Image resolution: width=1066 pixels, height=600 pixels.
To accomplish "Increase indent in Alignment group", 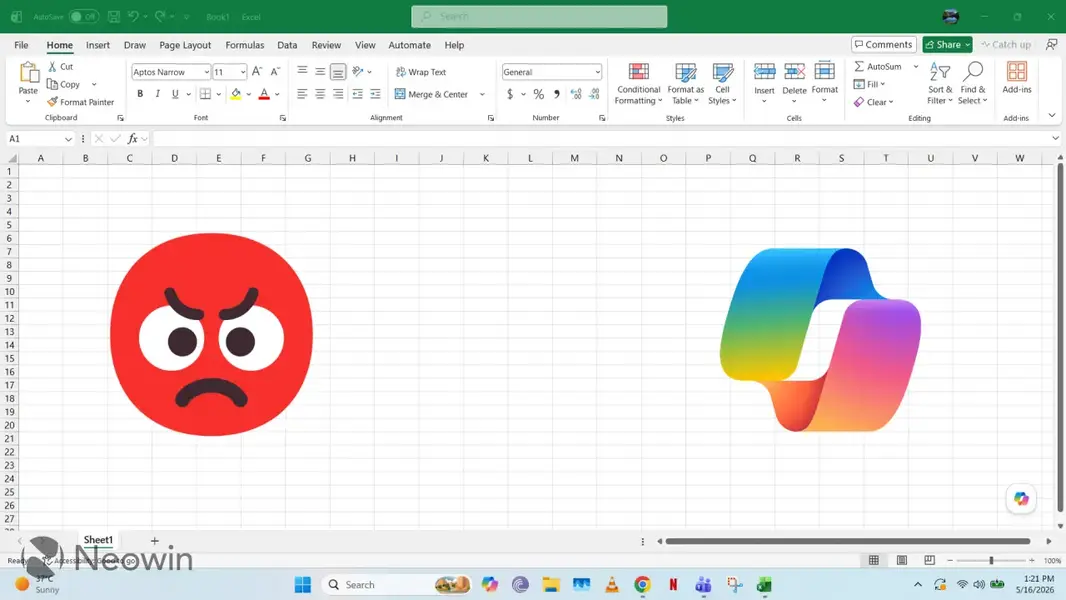I will (375, 94).
